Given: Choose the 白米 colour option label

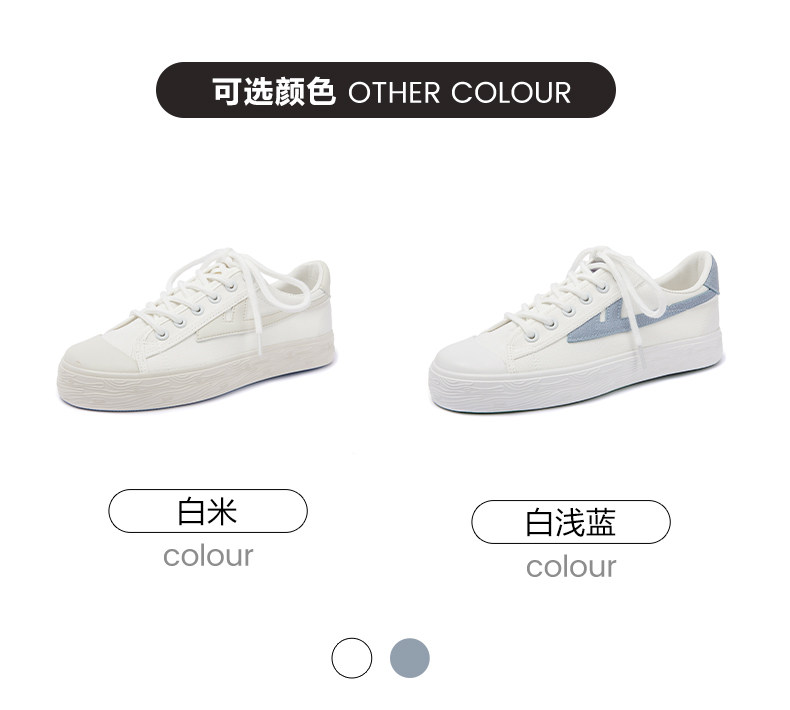Looking at the screenshot, I should point(208,511).
